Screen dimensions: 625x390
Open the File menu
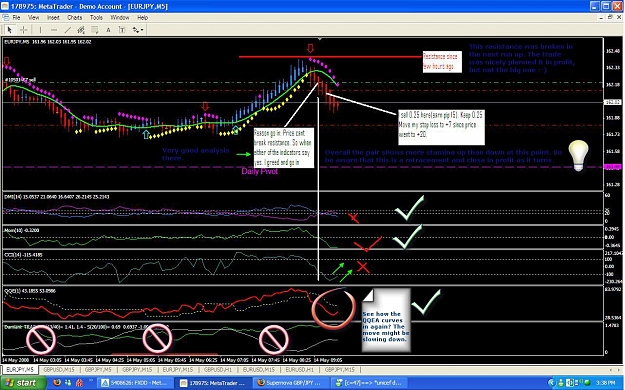coord(16,18)
